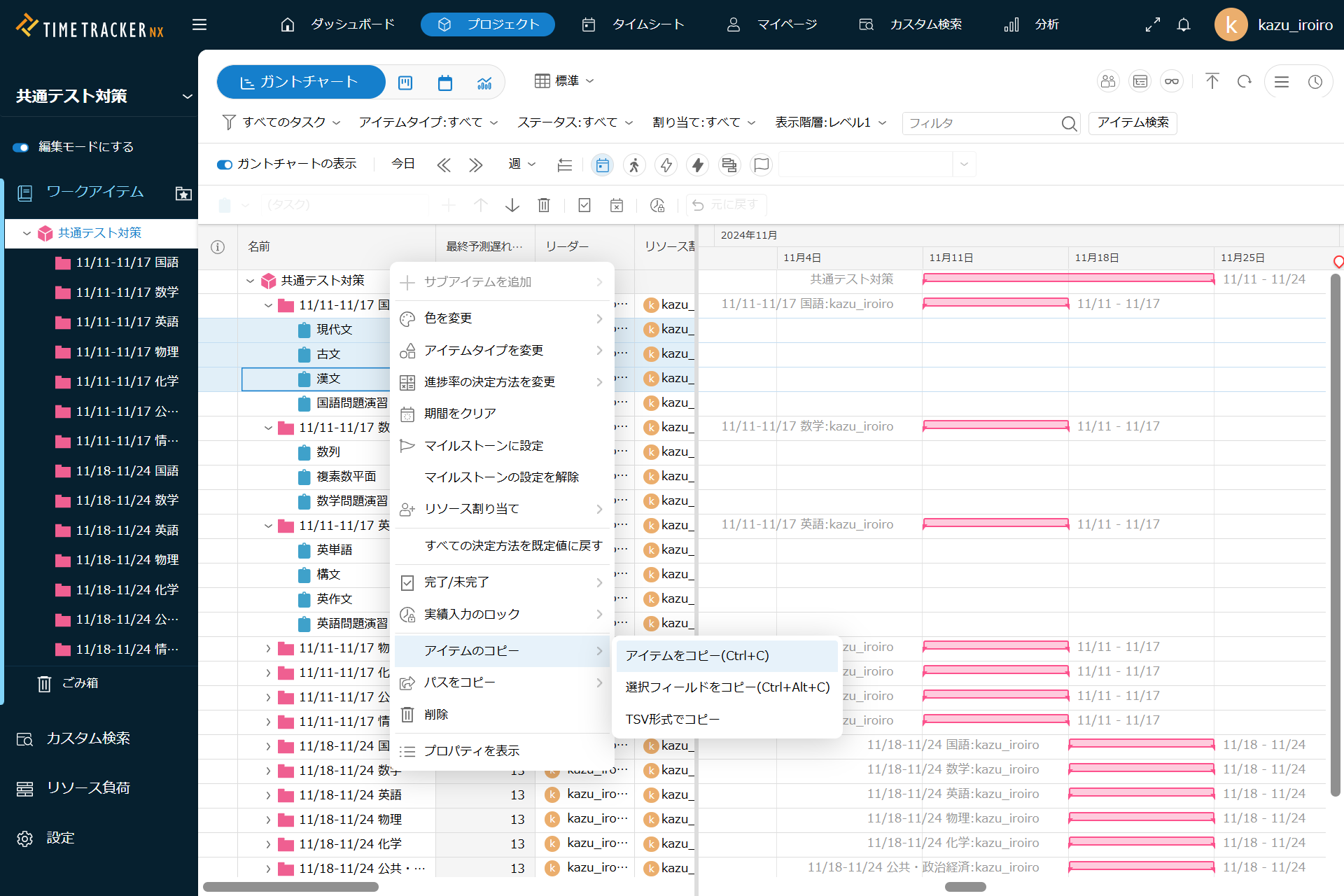
Task: Toggle 編集モードにする switch
Action: (21, 147)
